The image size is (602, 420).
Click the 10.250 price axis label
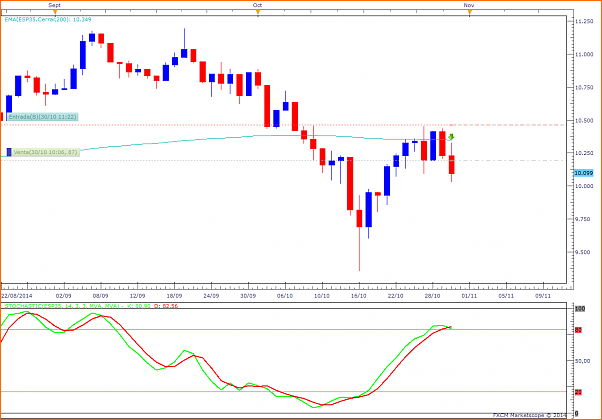584,153
